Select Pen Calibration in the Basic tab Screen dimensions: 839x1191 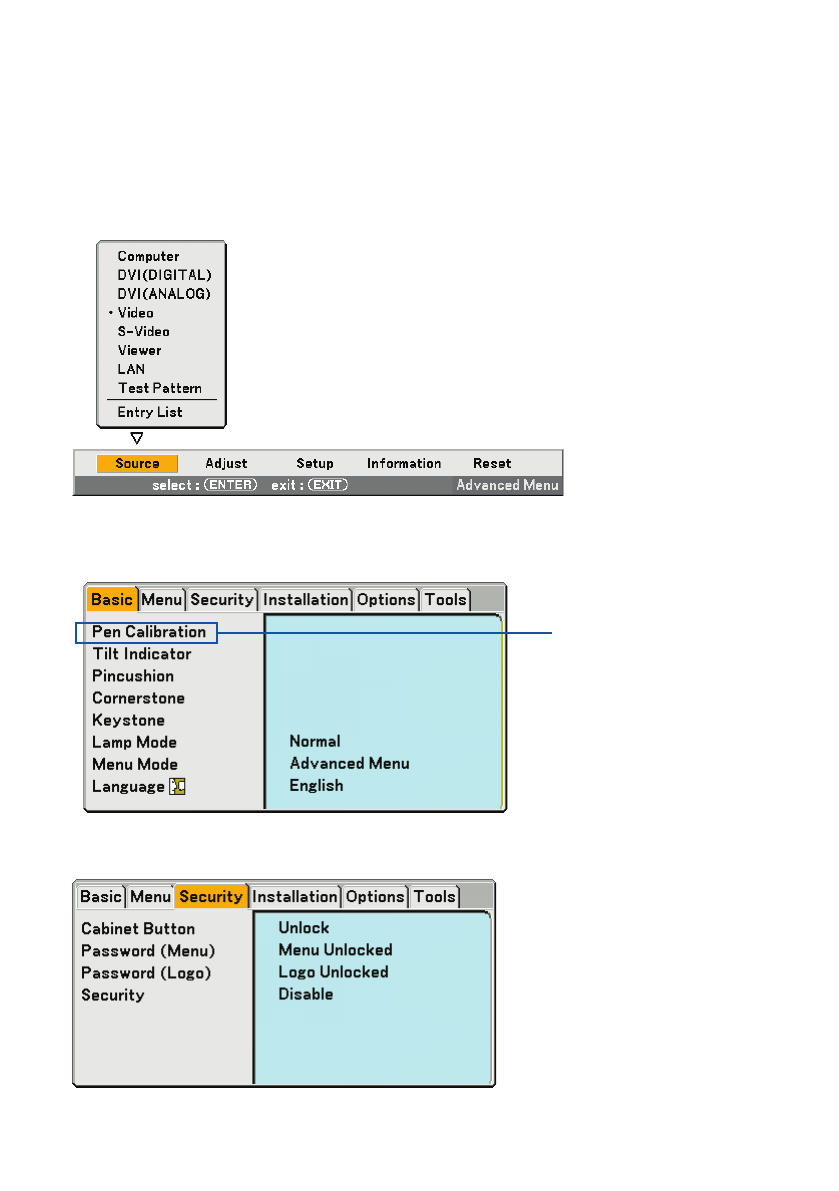point(149,632)
